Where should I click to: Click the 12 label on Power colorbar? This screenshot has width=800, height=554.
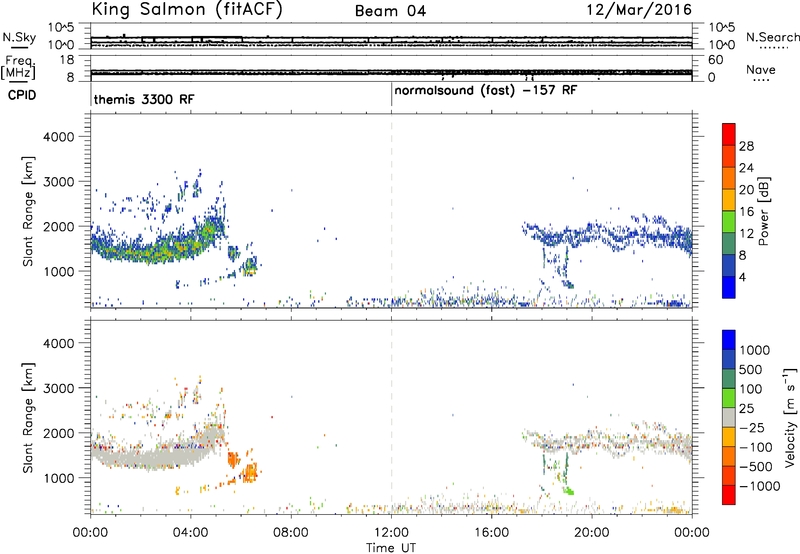[746, 234]
